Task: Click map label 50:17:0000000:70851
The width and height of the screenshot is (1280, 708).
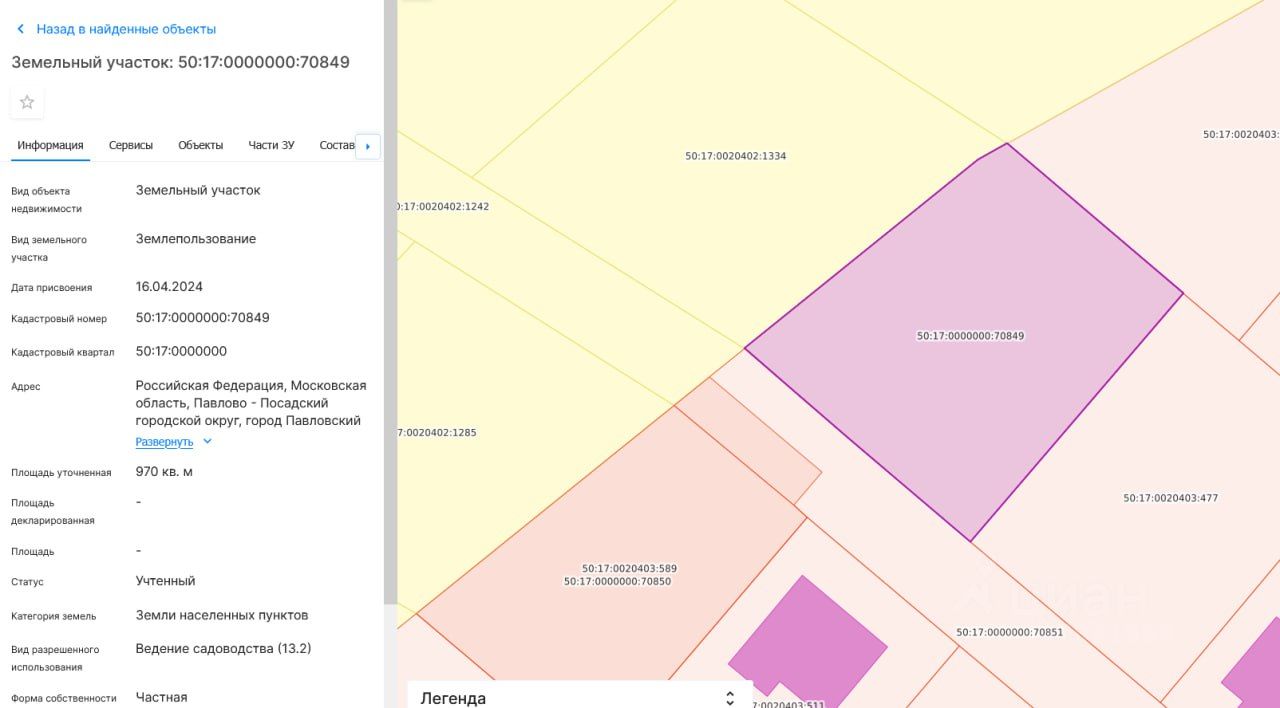Action: click(x=1009, y=632)
